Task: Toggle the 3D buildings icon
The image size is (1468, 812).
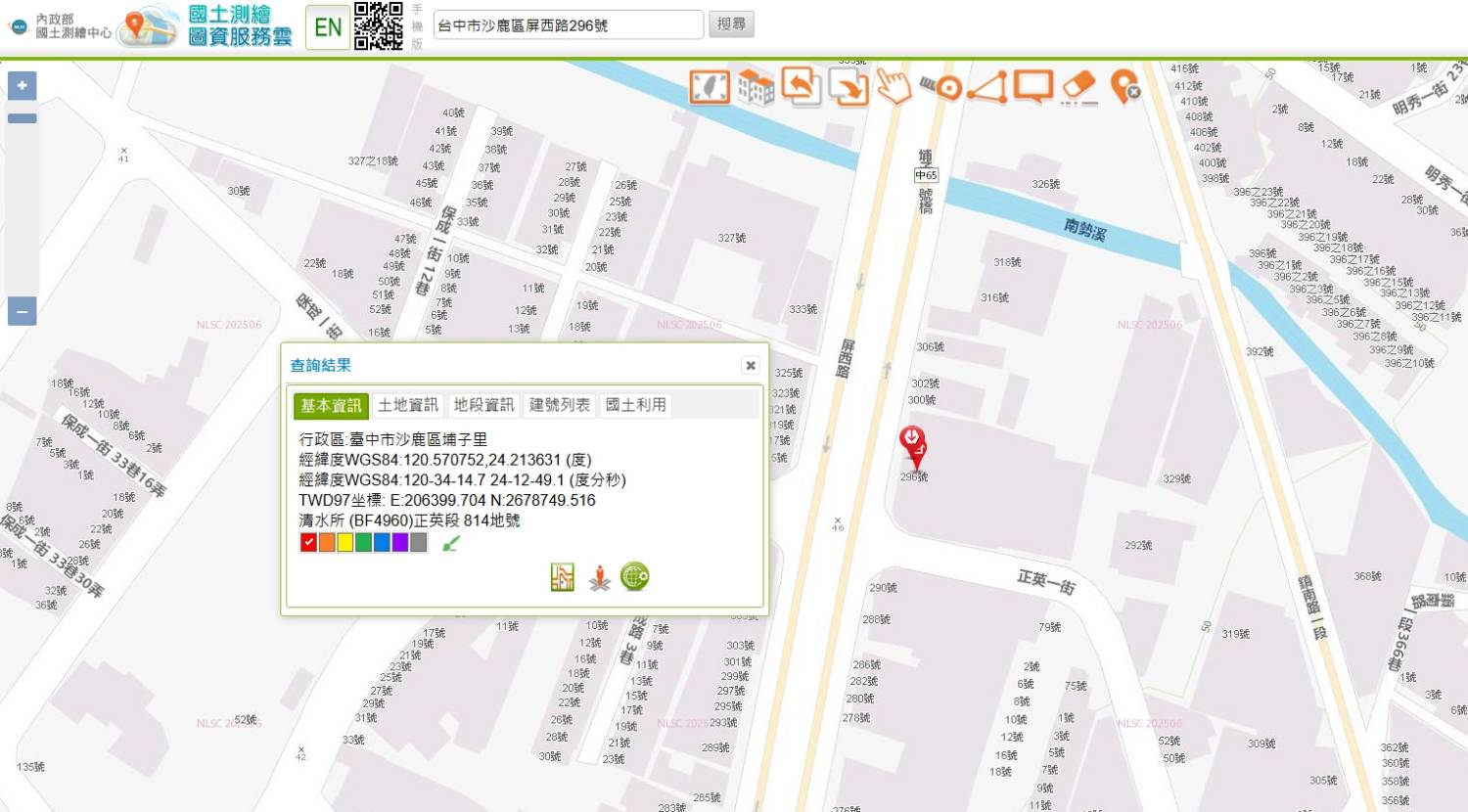Action: 756,87
